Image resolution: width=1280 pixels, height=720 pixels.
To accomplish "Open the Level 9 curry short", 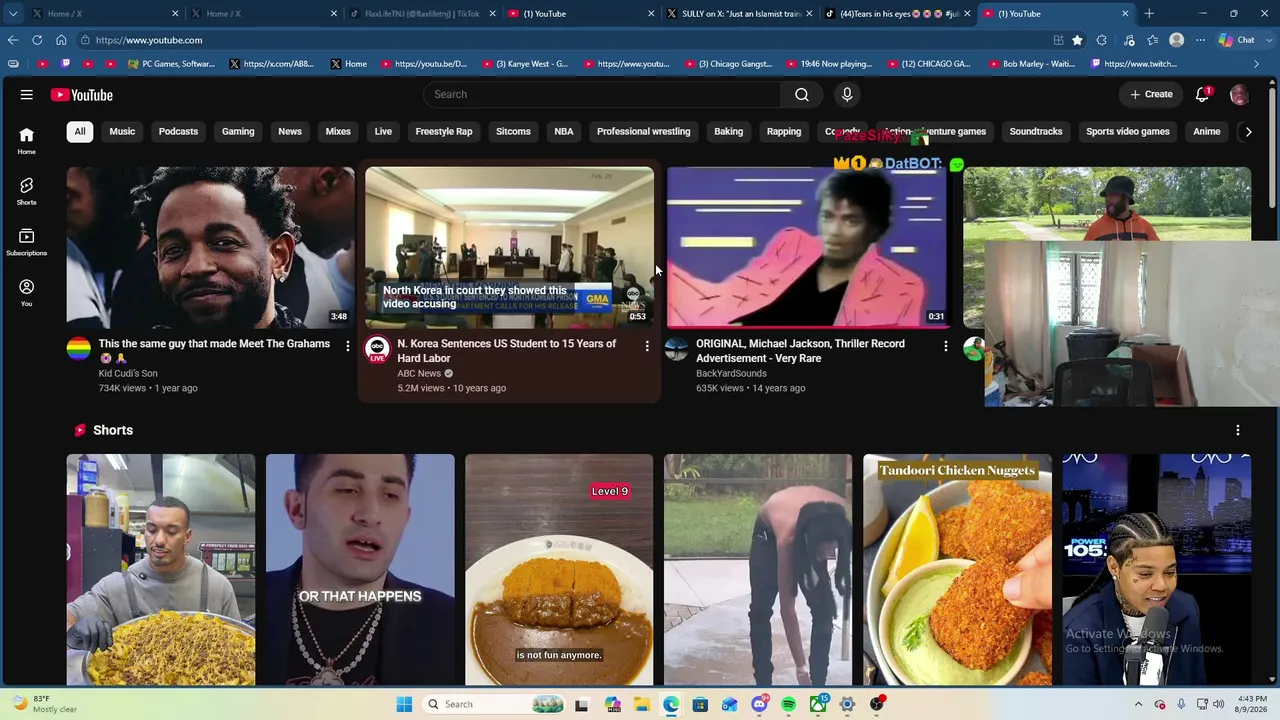I will [559, 570].
